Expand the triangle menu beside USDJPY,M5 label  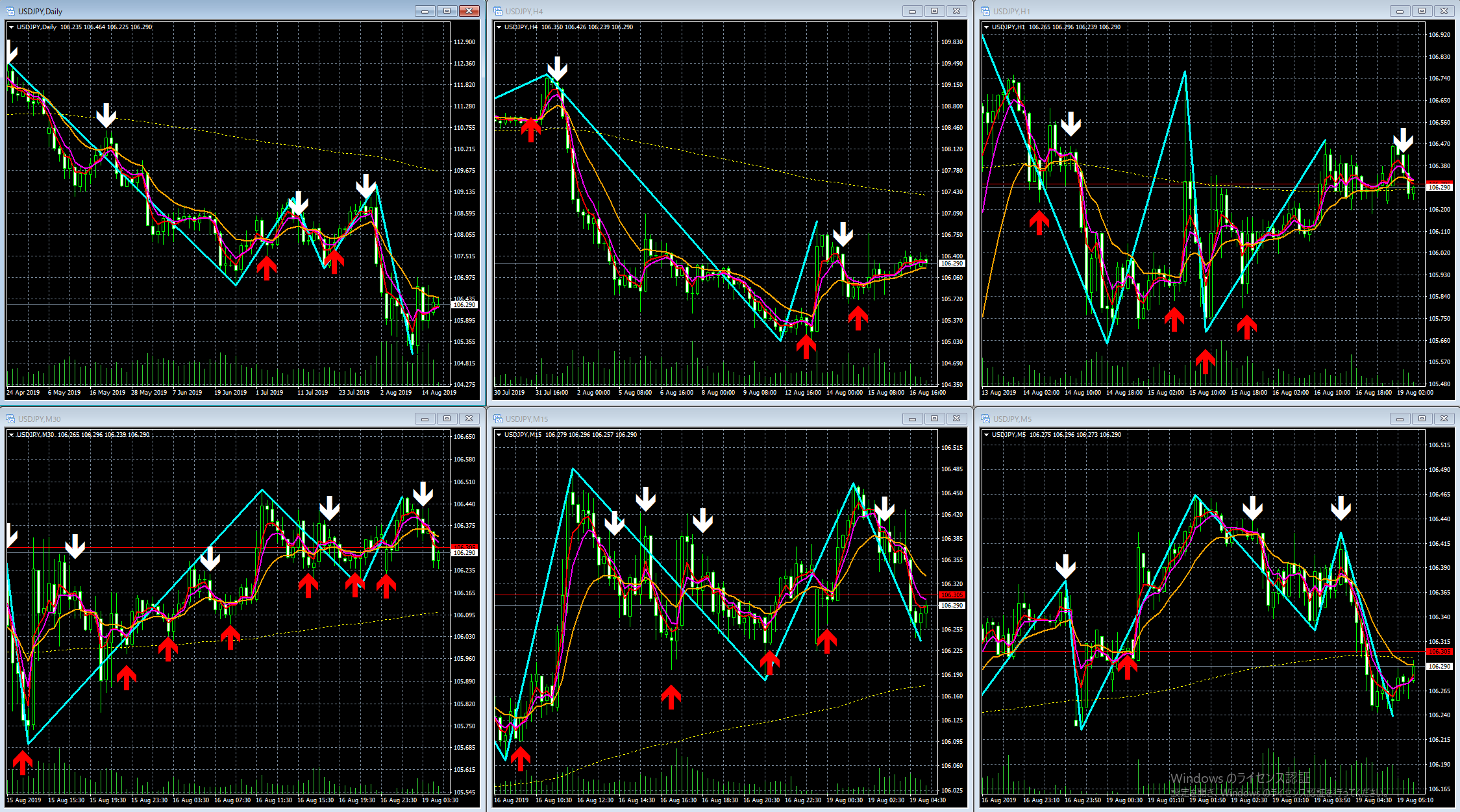click(986, 435)
